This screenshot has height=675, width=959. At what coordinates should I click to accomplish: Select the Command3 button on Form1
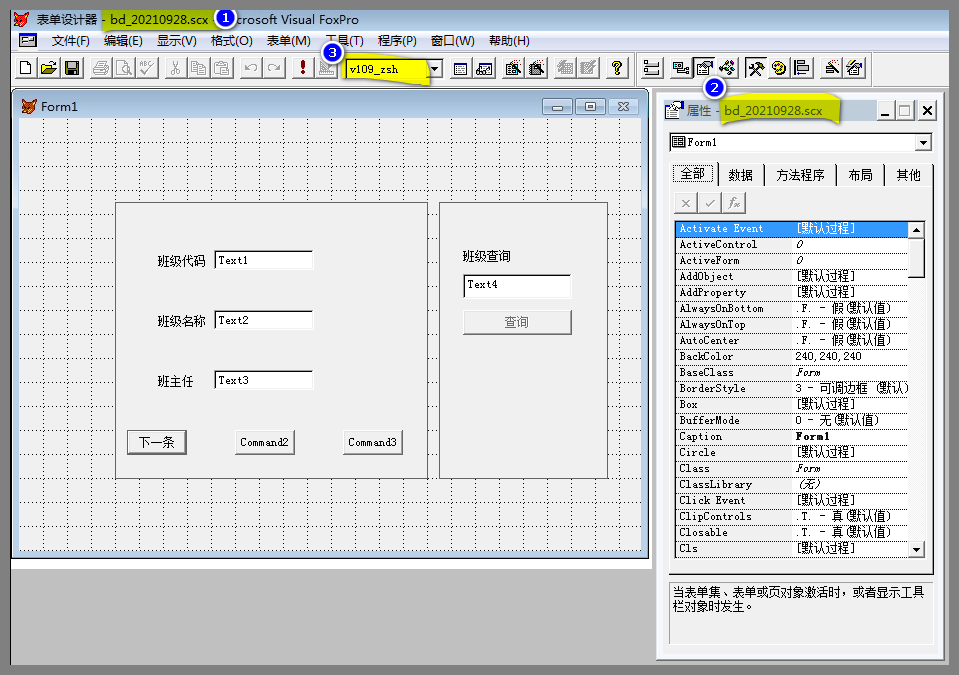372,442
